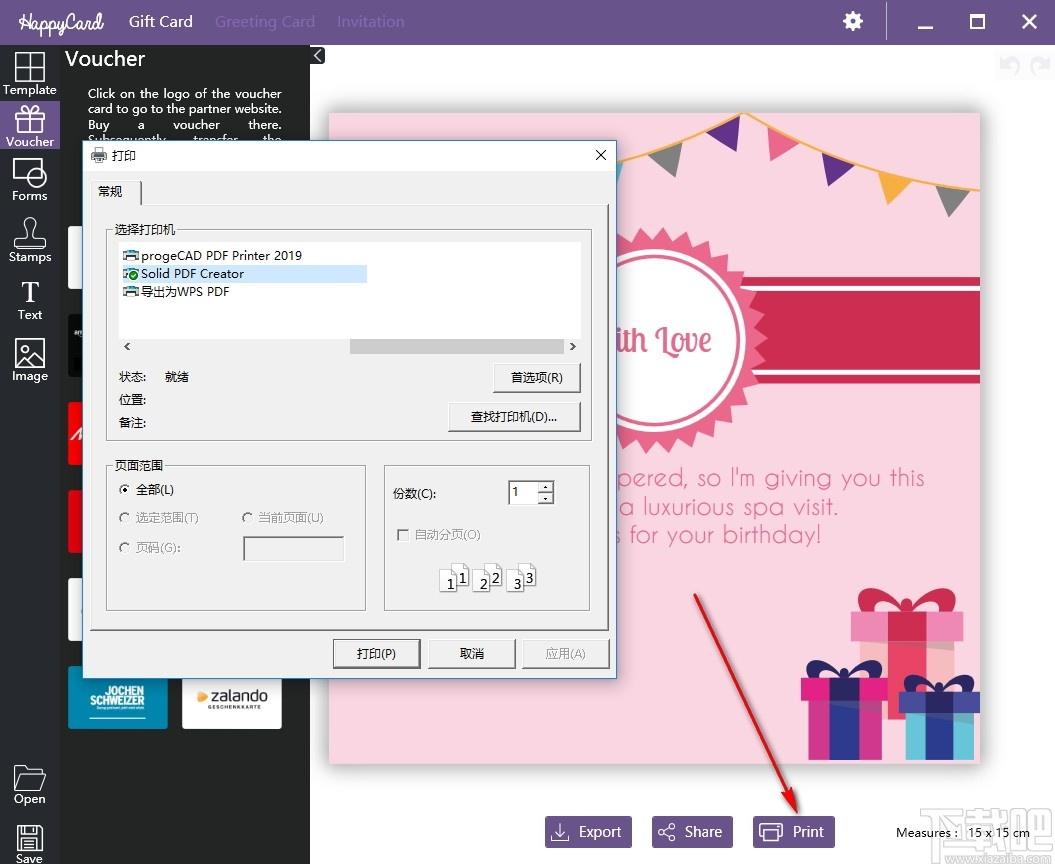Select the 选定范围(T) radio button
Screen dimensions: 1055x864
pos(158,517)
